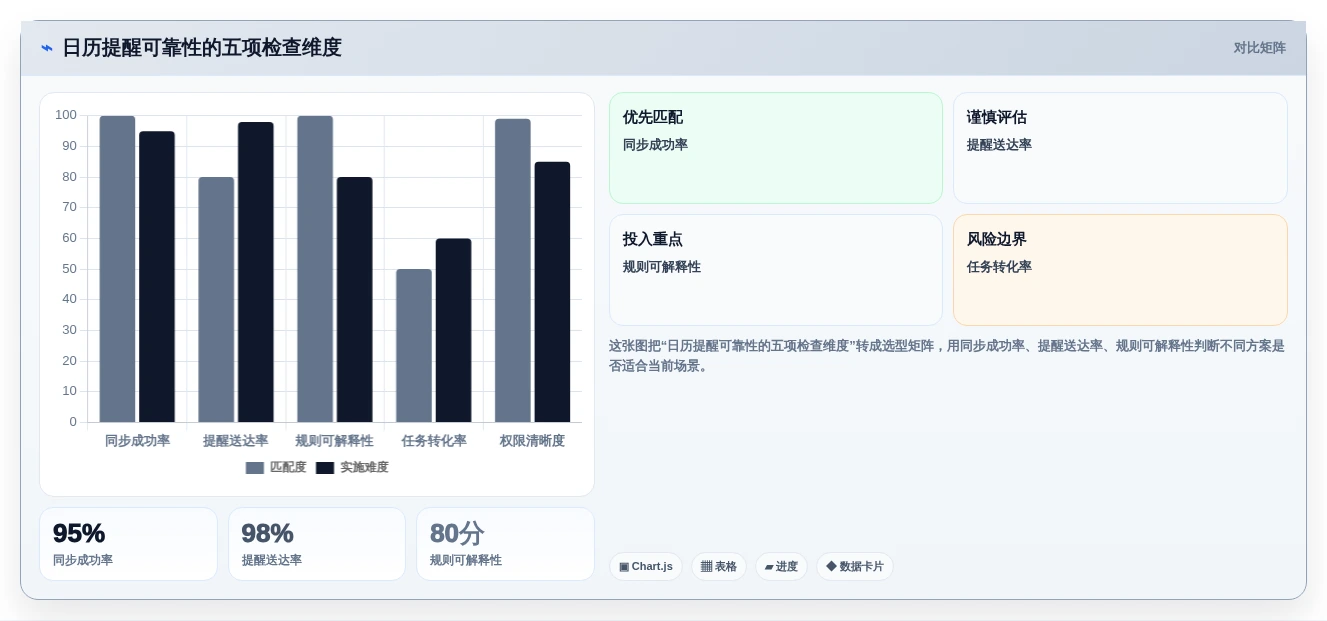1327x621 pixels.
Task: Click the 任务转化率 text in 风险边界 card
Action: [x=999, y=267]
